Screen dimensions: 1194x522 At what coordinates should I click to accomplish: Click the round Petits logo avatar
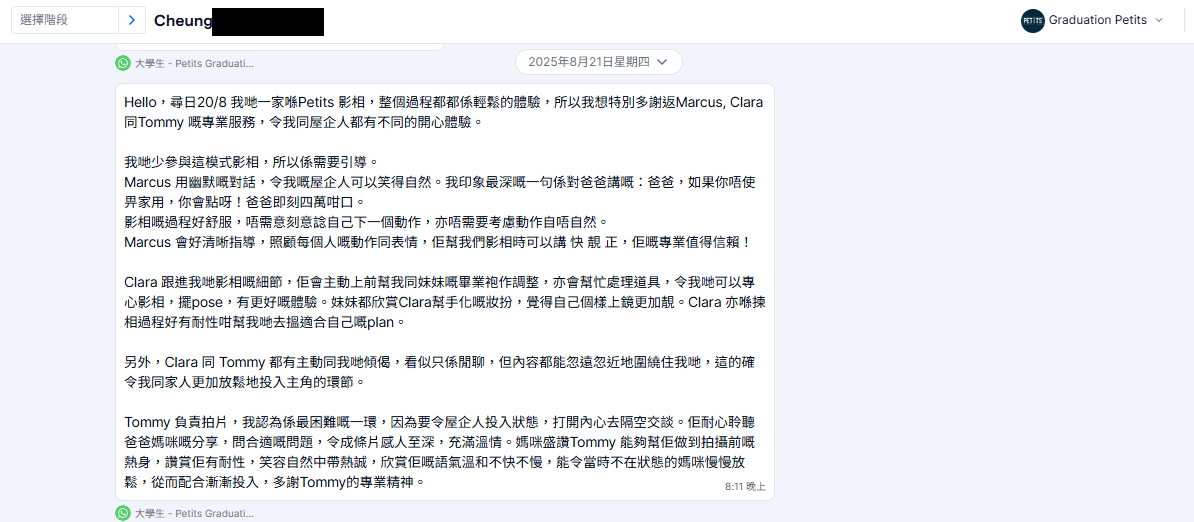click(x=1033, y=21)
